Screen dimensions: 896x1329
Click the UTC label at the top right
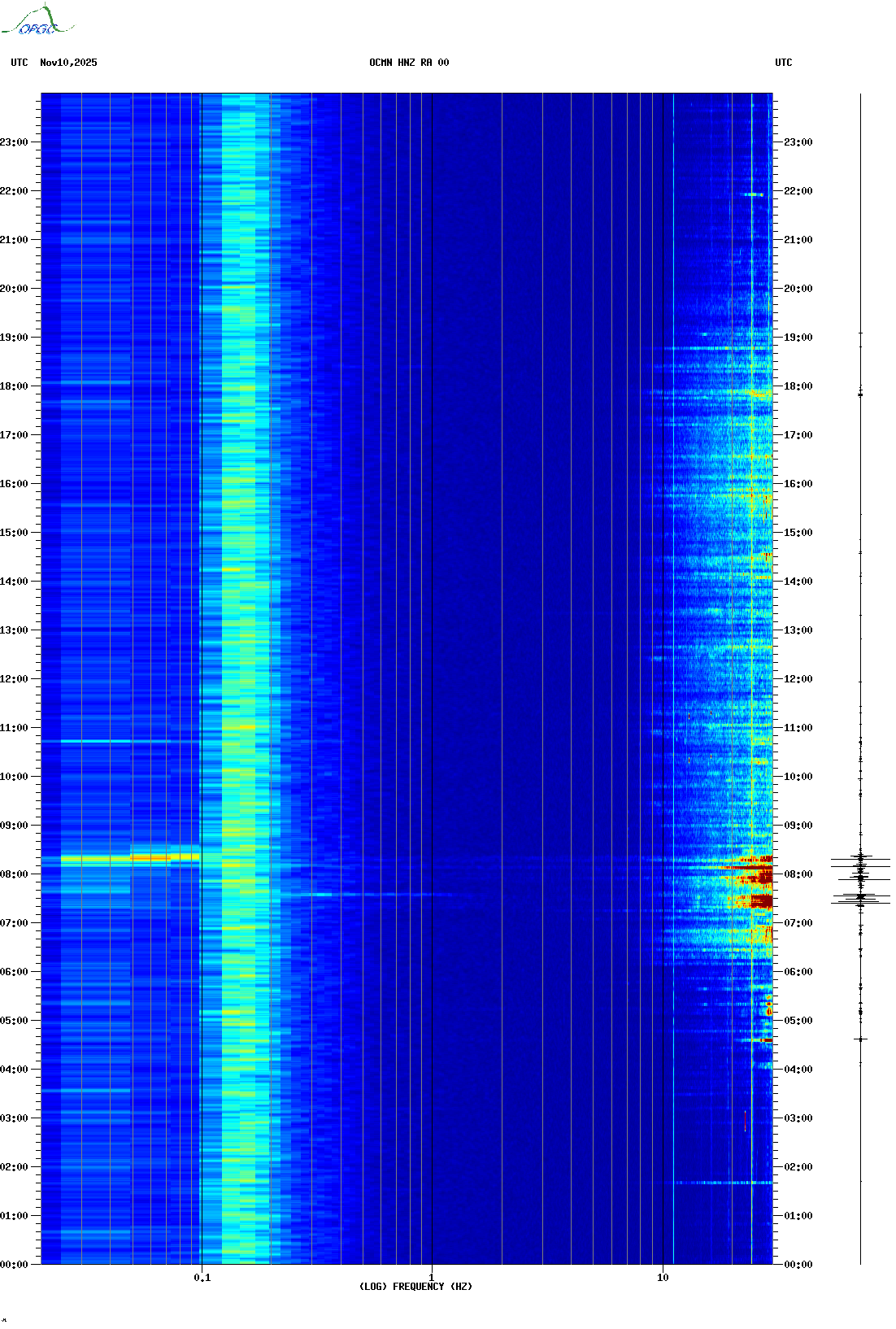click(x=783, y=63)
